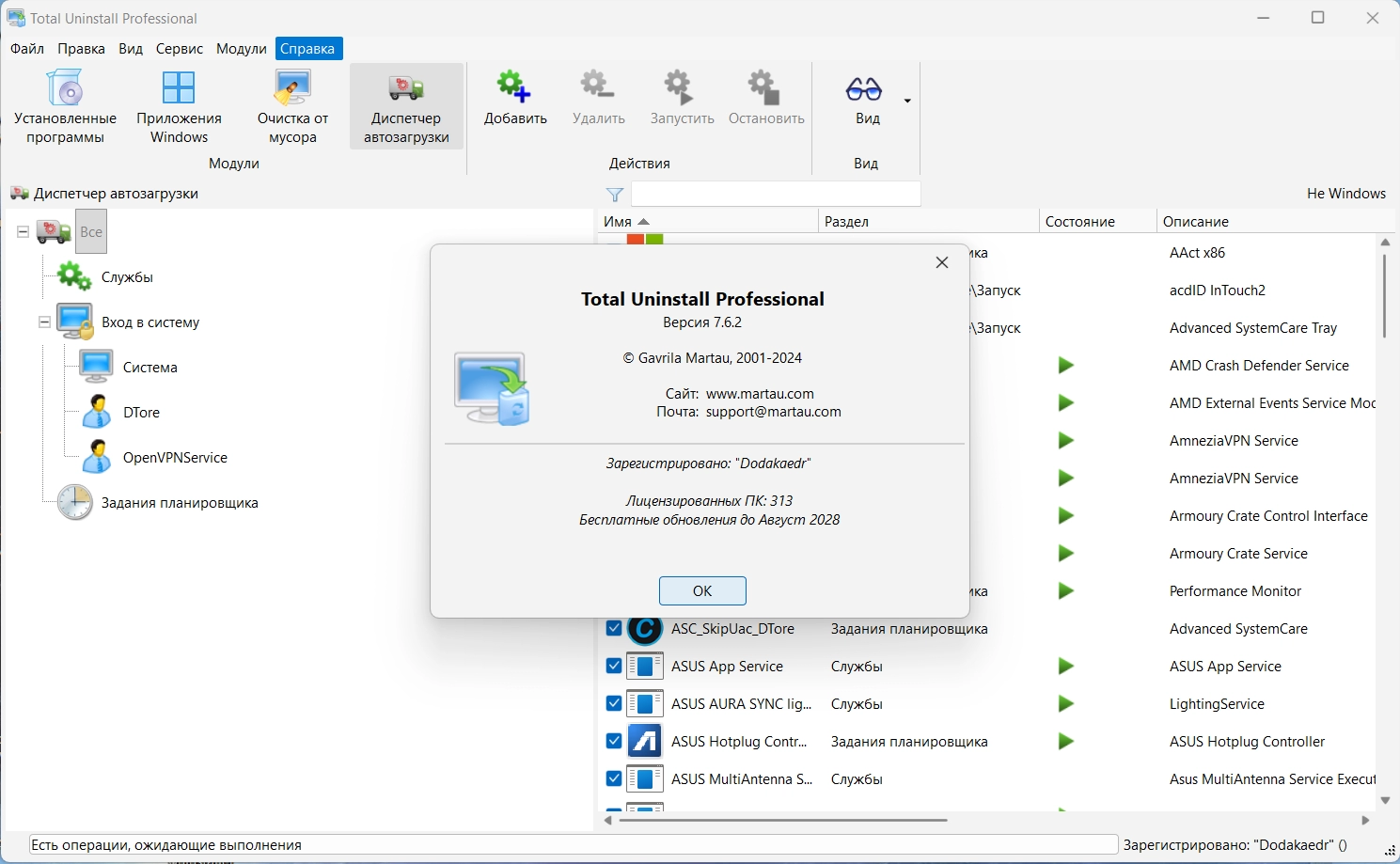Click the running-state arrow for LightingService

pyautogui.click(x=1065, y=704)
